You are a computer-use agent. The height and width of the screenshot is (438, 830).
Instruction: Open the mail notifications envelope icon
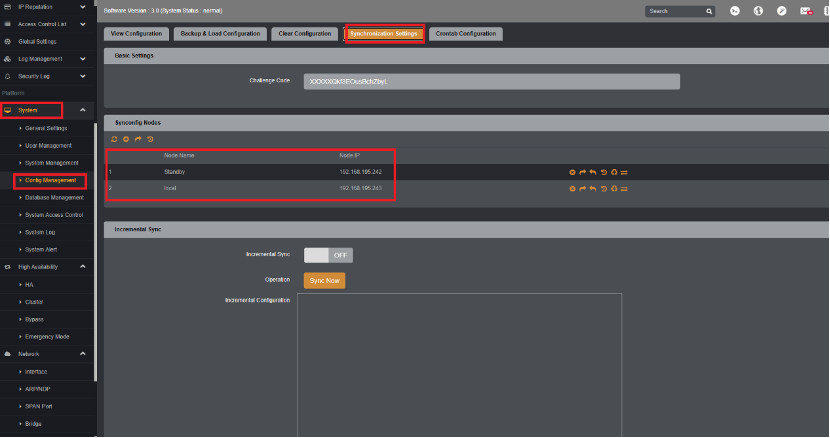[x=806, y=11]
